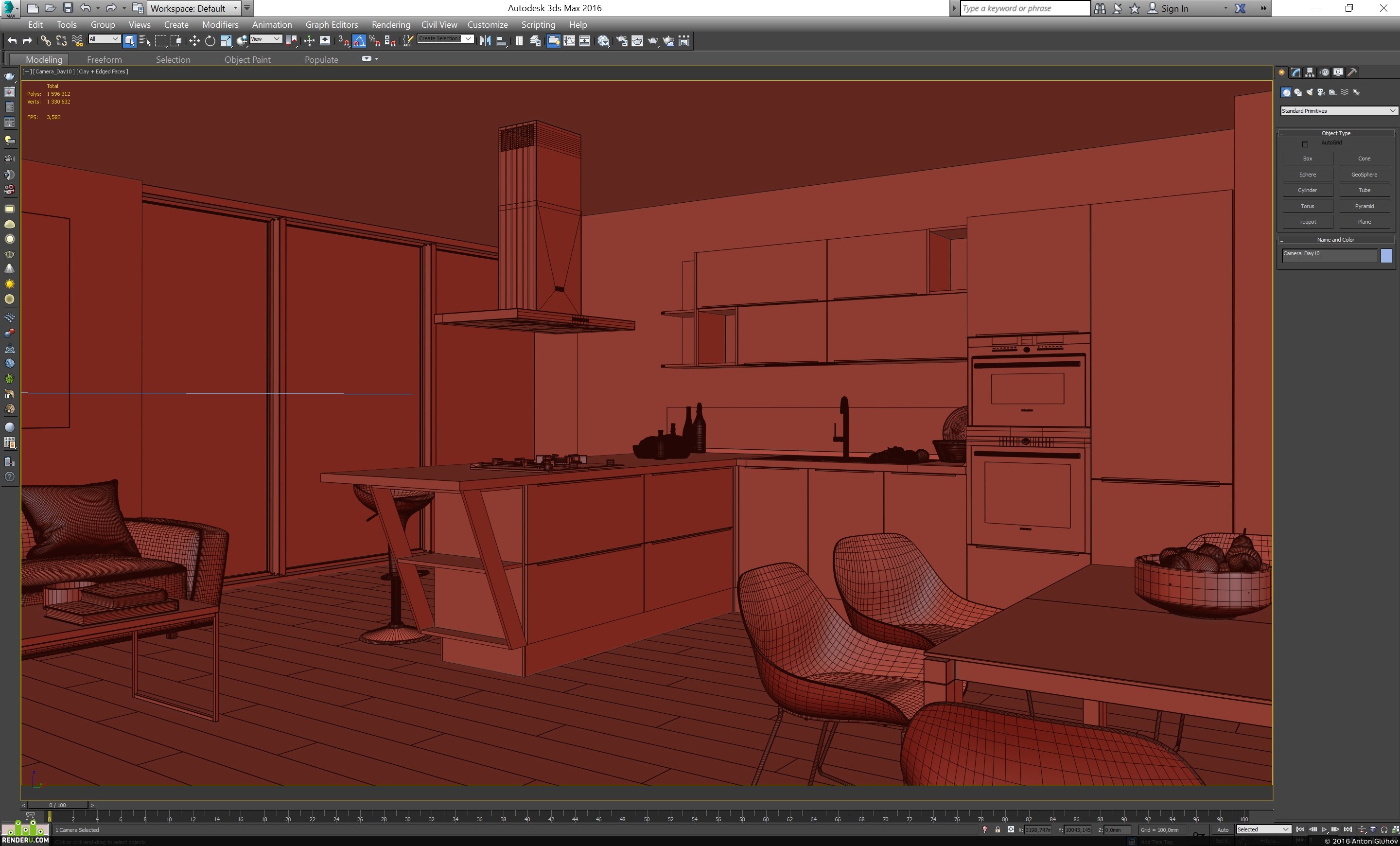
Task: Click the Mirror tool icon
Action: click(x=485, y=41)
